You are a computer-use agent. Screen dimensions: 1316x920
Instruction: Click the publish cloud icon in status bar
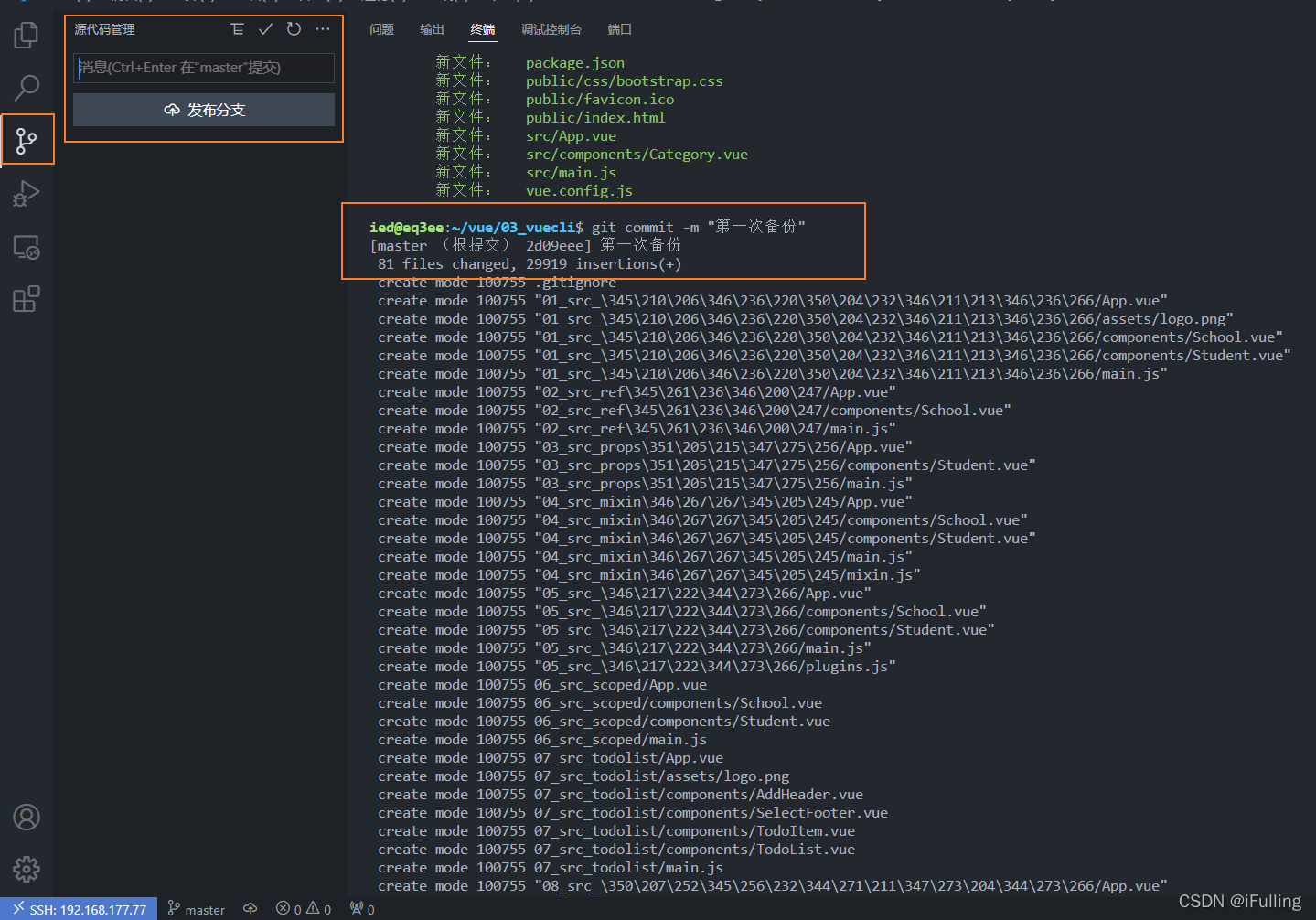pos(250,909)
